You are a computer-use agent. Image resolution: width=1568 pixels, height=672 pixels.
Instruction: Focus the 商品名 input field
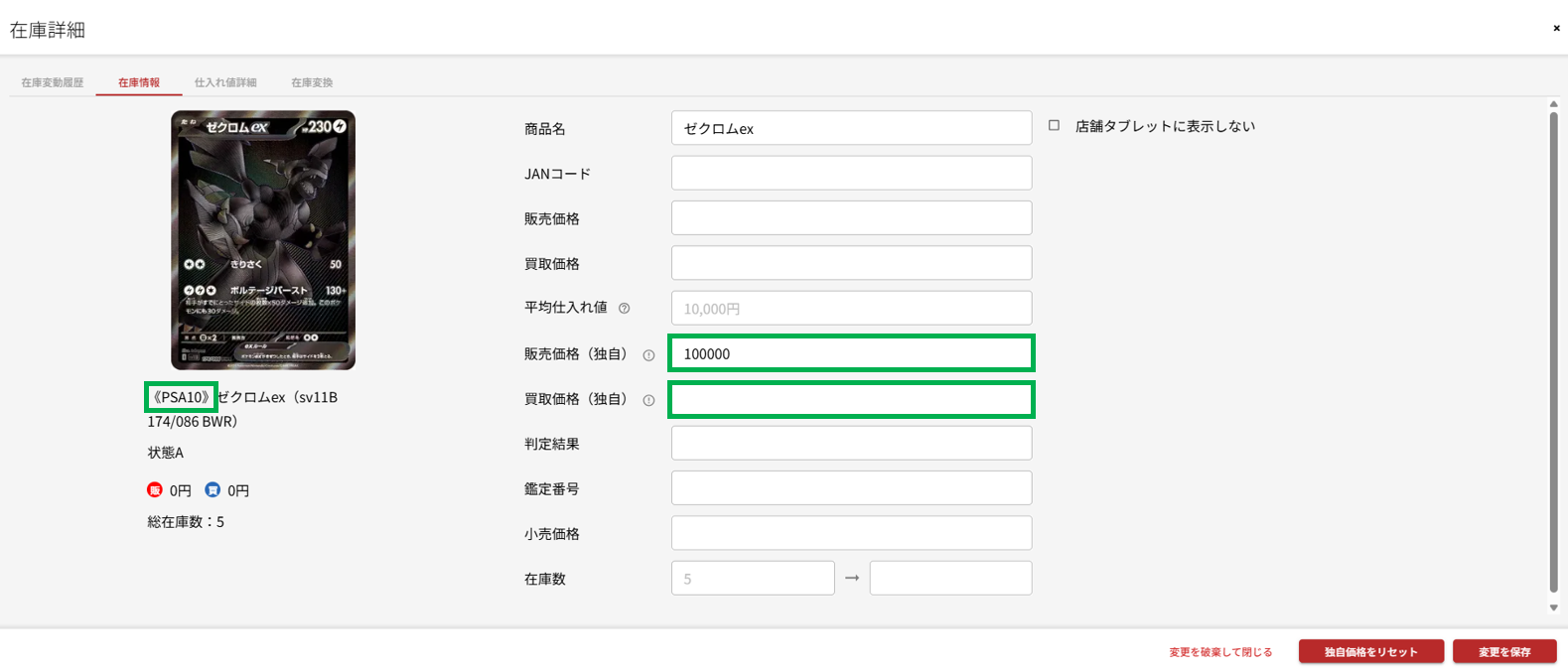tap(852, 128)
